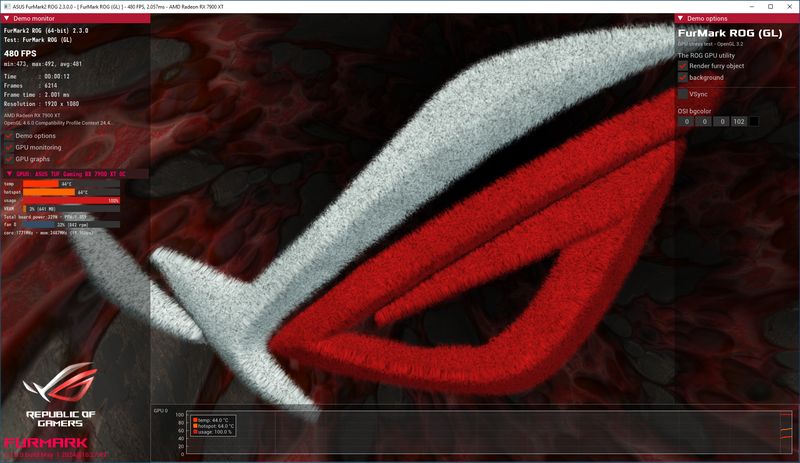The image size is (800, 463).
Task: Click the min, max, avg FPS line
Action: click(x=43, y=64)
